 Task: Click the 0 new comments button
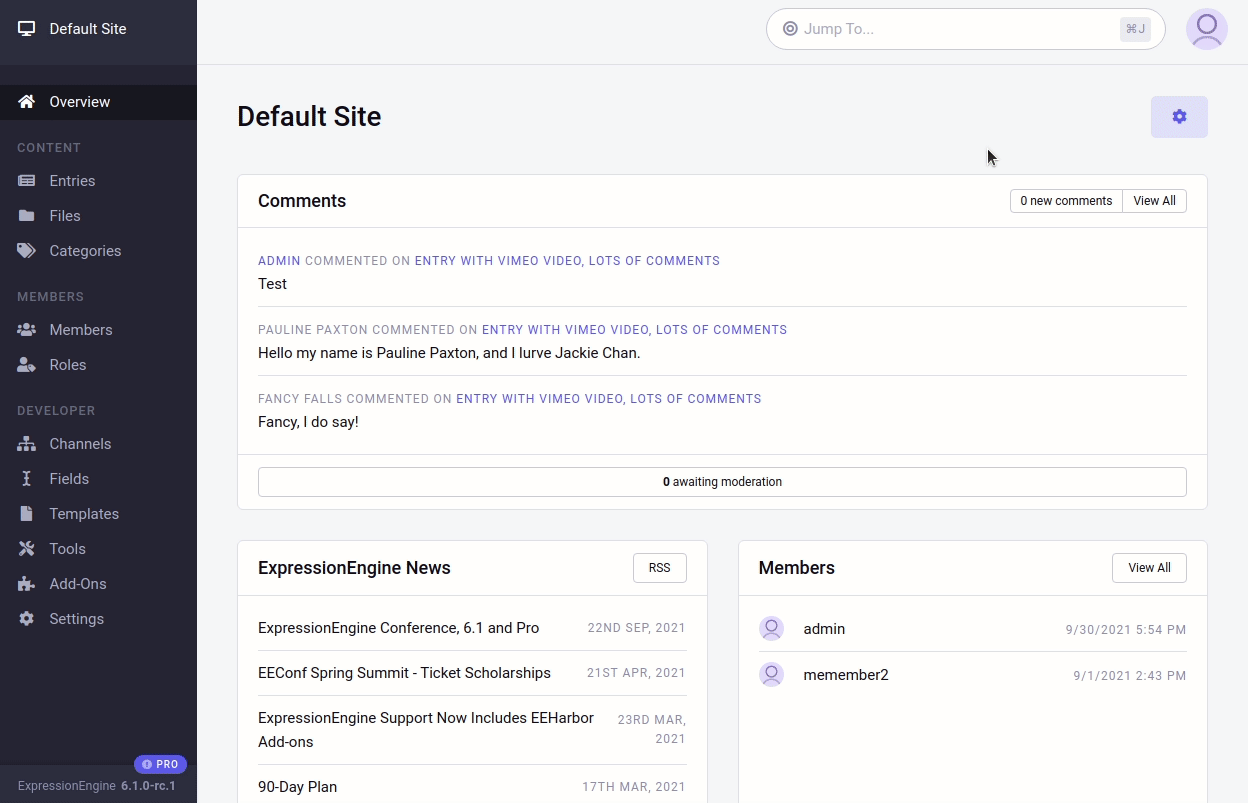pos(1066,201)
